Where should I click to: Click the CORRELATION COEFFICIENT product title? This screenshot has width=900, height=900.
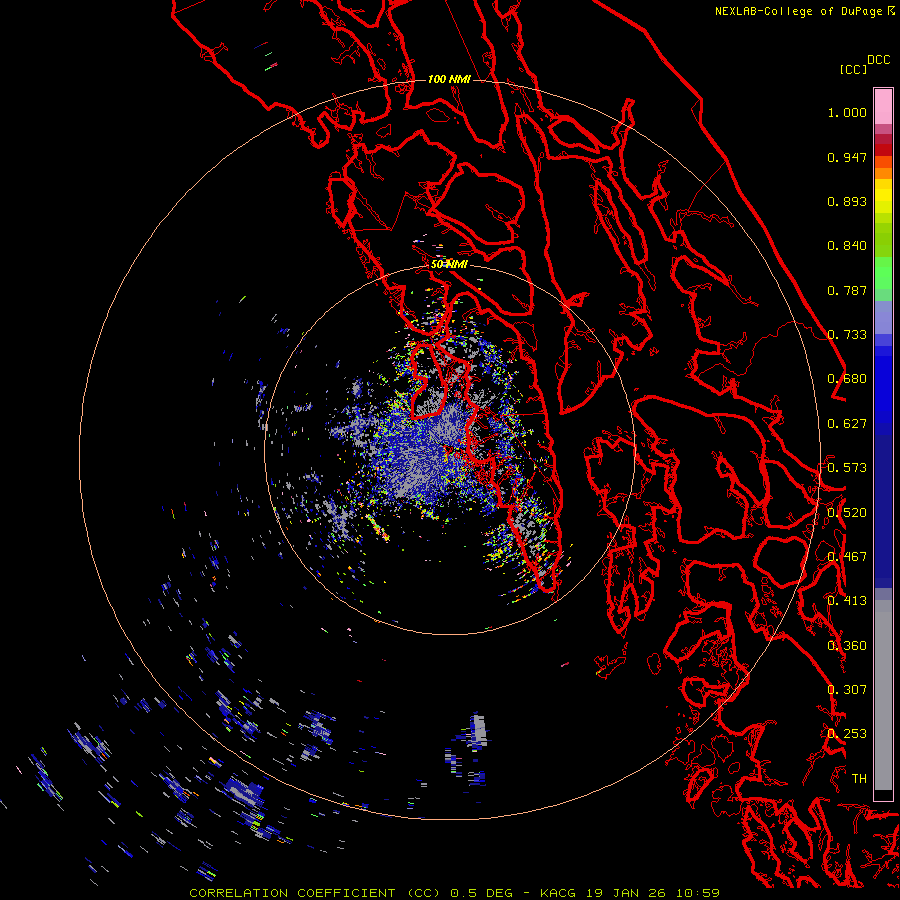pyautogui.click(x=315, y=893)
